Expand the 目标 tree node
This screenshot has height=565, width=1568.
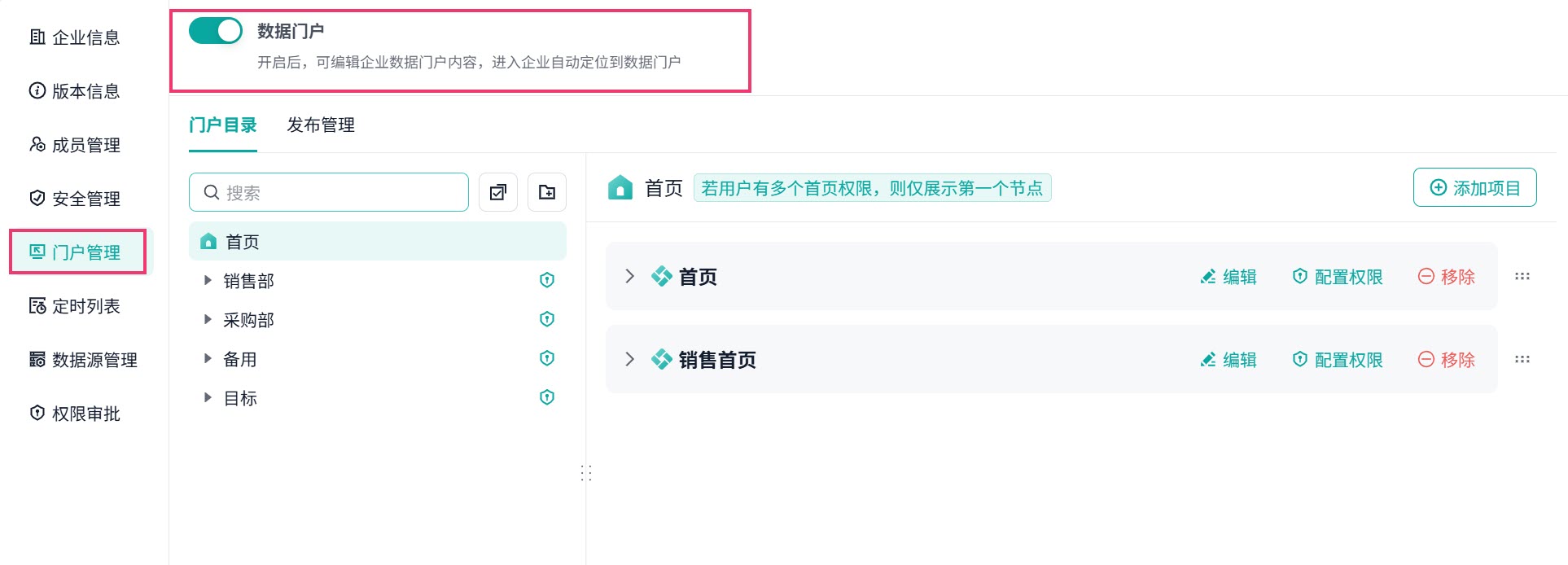pyautogui.click(x=208, y=397)
